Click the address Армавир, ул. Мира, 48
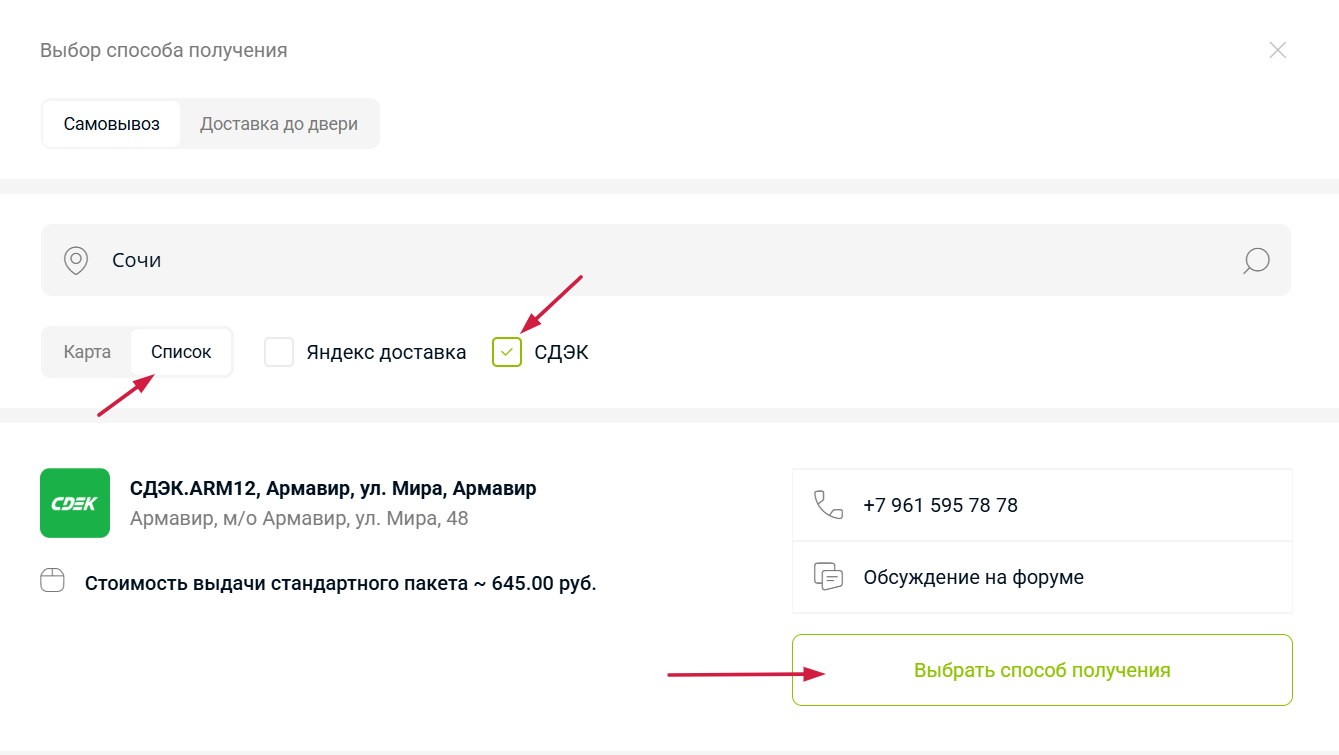Screen dimensions: 1339x755 pyautogui.click(x=299, y=519)
